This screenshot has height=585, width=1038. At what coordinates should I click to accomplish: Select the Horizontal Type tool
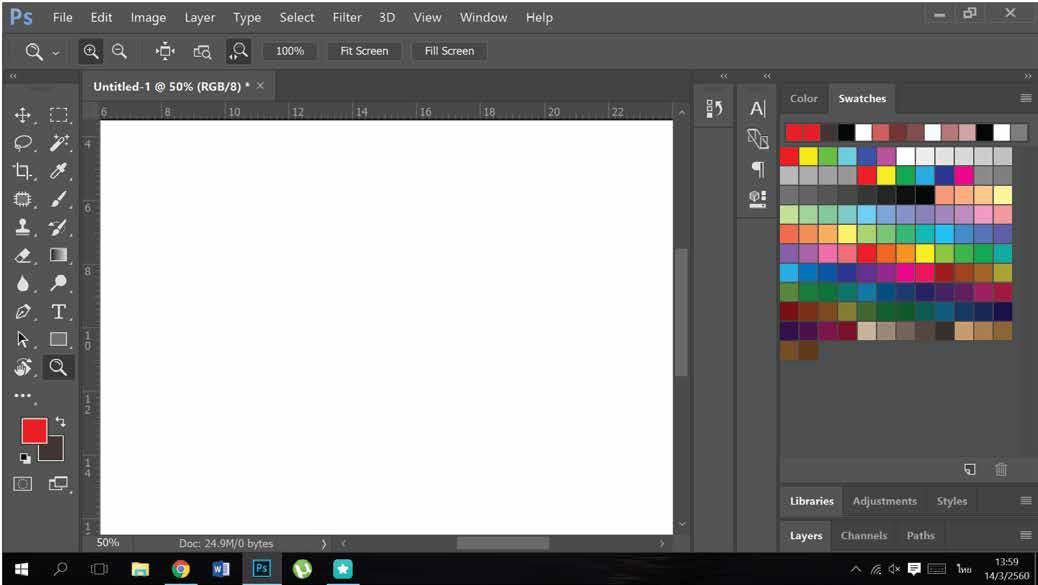click(x=58, y=311)
